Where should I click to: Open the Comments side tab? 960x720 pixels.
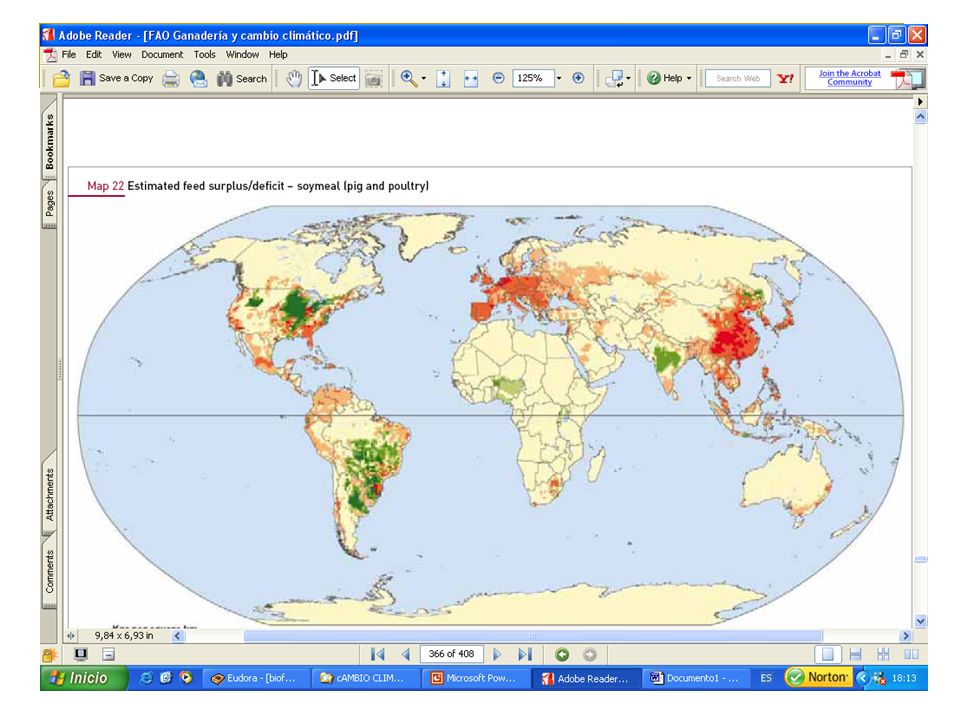tap(50, 571)
